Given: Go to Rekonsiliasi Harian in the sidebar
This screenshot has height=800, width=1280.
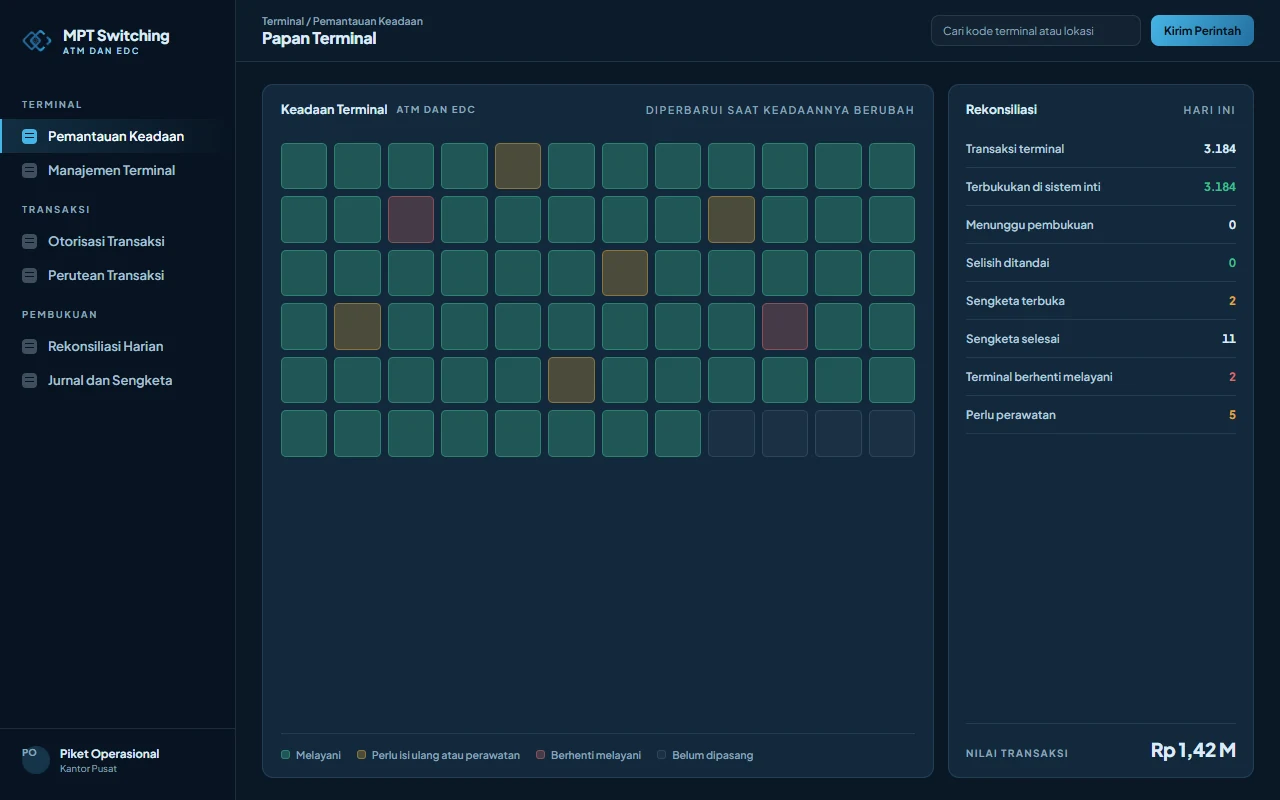Looking at the screenshot, I should (118, 346).
